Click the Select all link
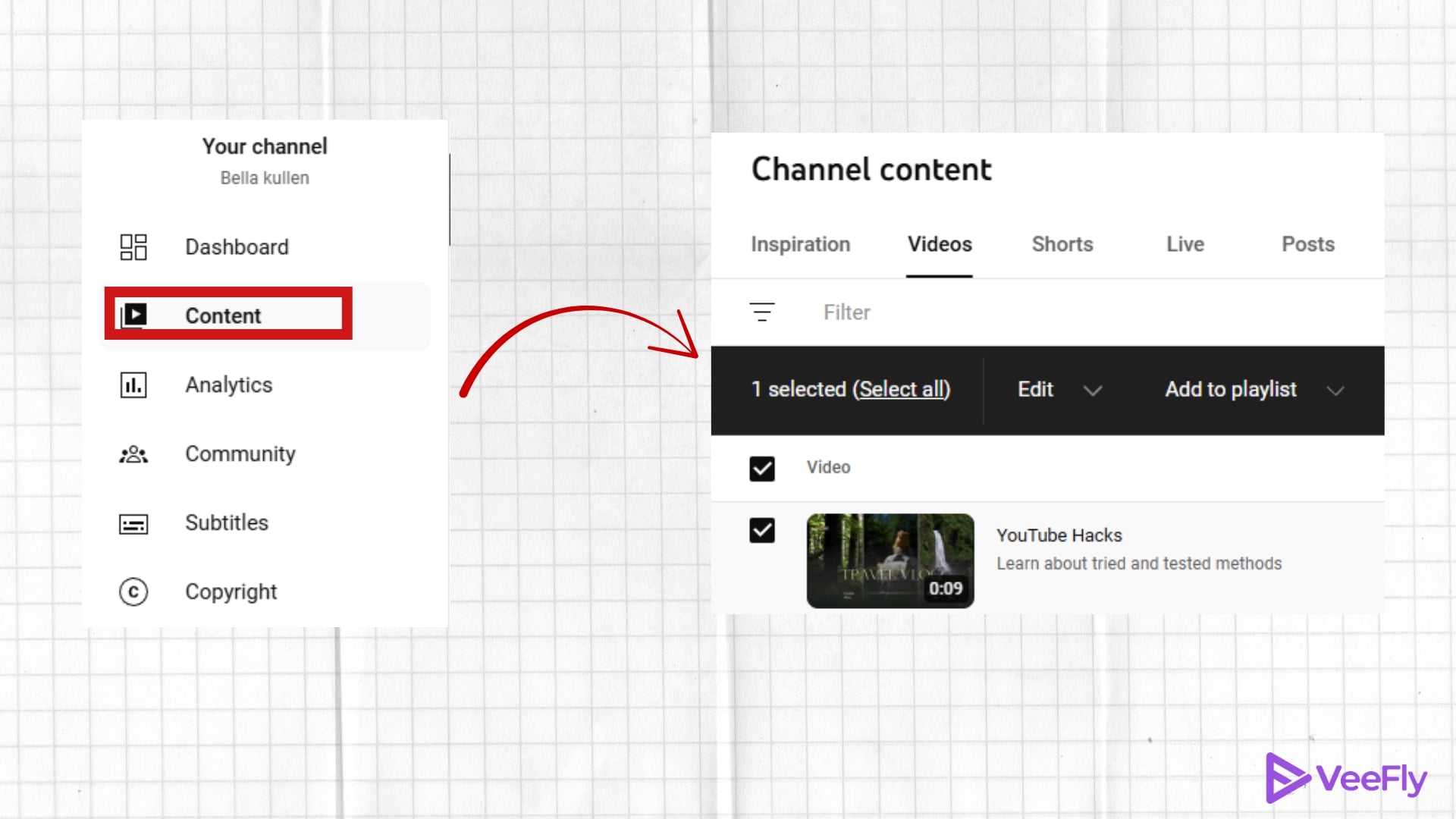The height and width of the screenshot is (819, 1456). coord(902,389)
